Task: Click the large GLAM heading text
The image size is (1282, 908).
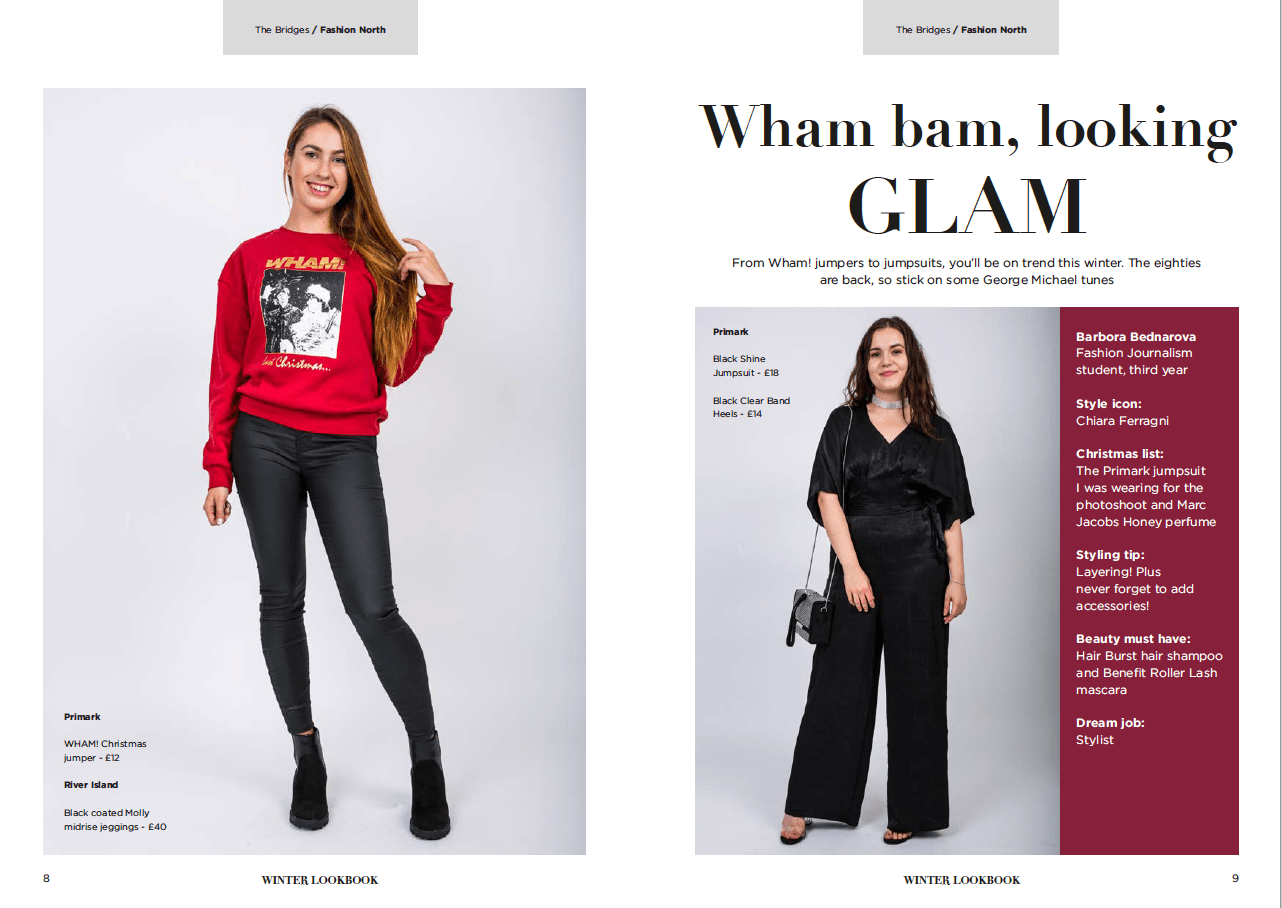Action: (x=966, y=207)
